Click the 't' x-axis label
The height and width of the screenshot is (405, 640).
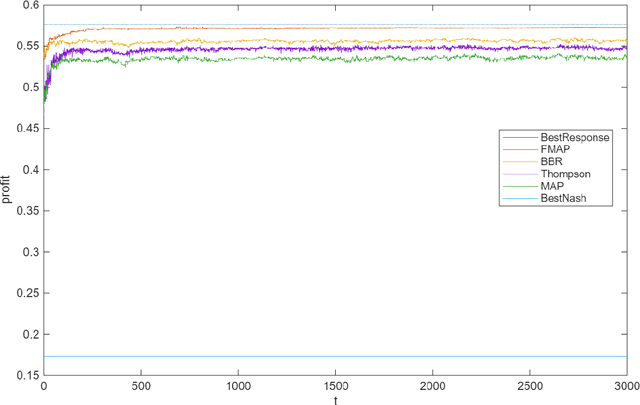click(335, 398)
